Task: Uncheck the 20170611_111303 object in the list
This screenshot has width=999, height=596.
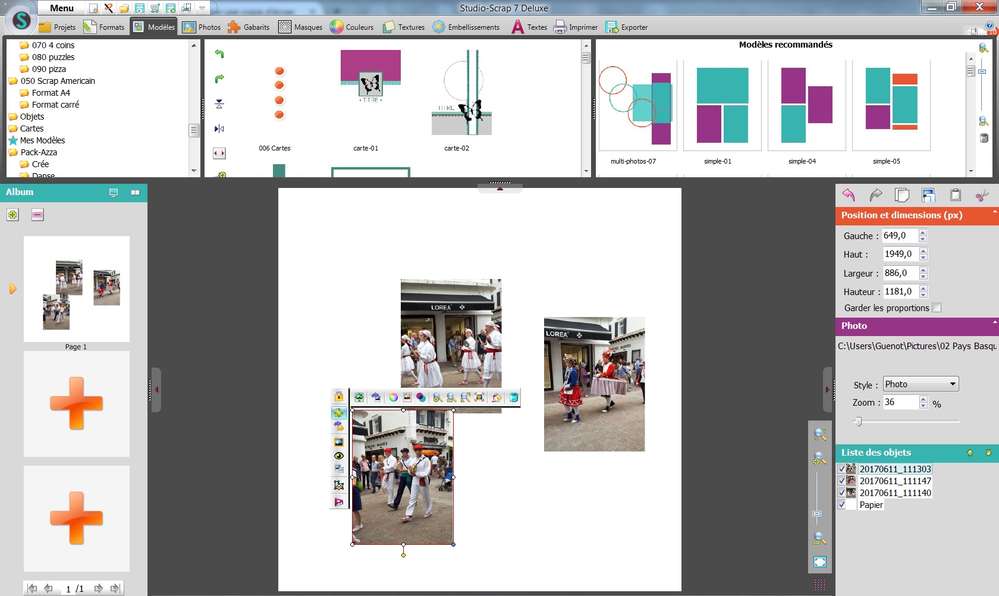Action: coord(841,469)
